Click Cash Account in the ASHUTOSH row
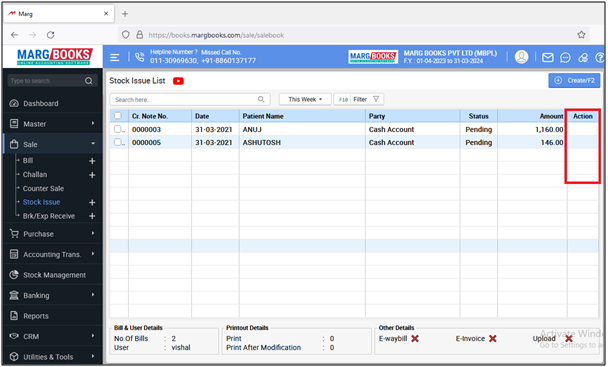Image resolution: width=608 pixels, height=367 pixels. 391,143
